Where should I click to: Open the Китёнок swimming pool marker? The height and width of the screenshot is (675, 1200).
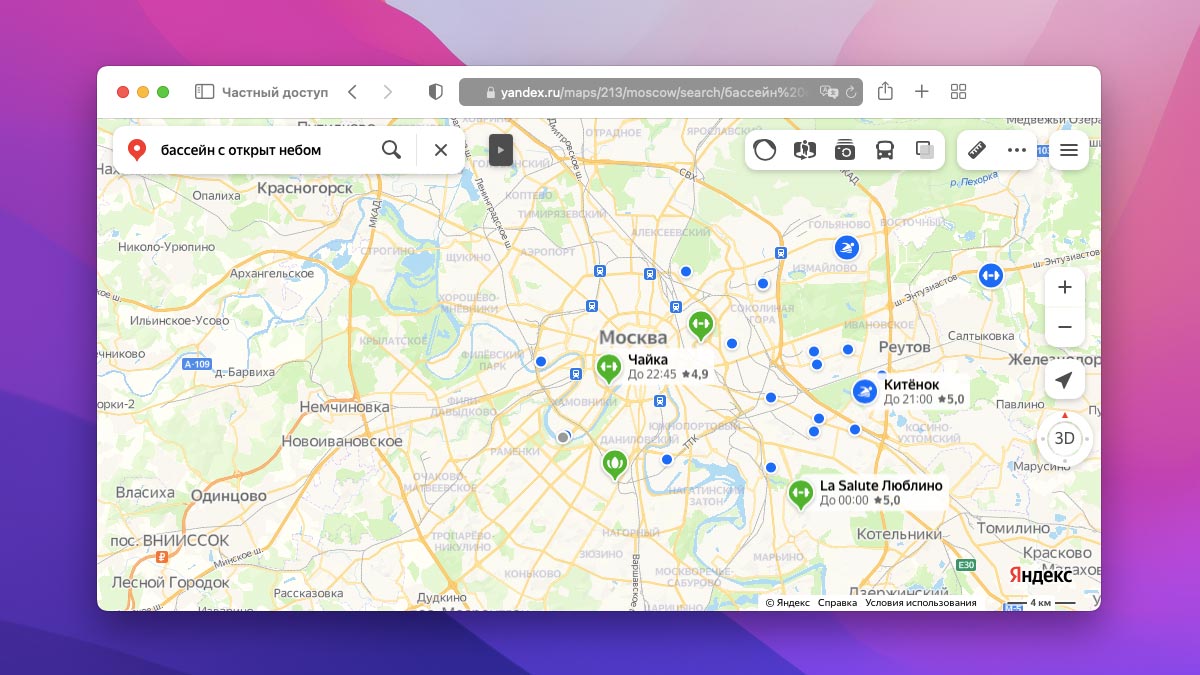865,392
